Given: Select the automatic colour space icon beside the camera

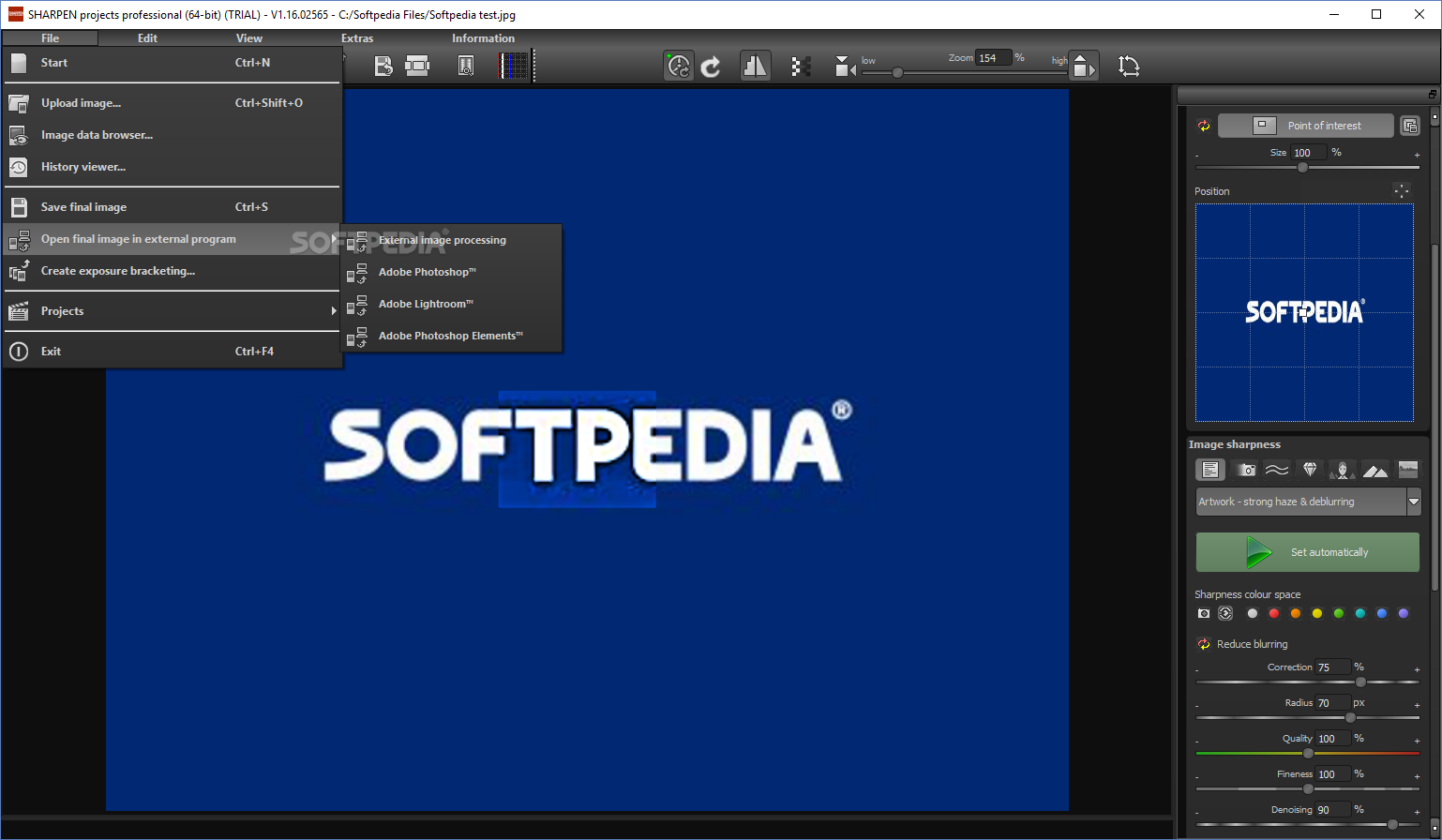Looking at the screenshot, I should tap(1225, 614).
